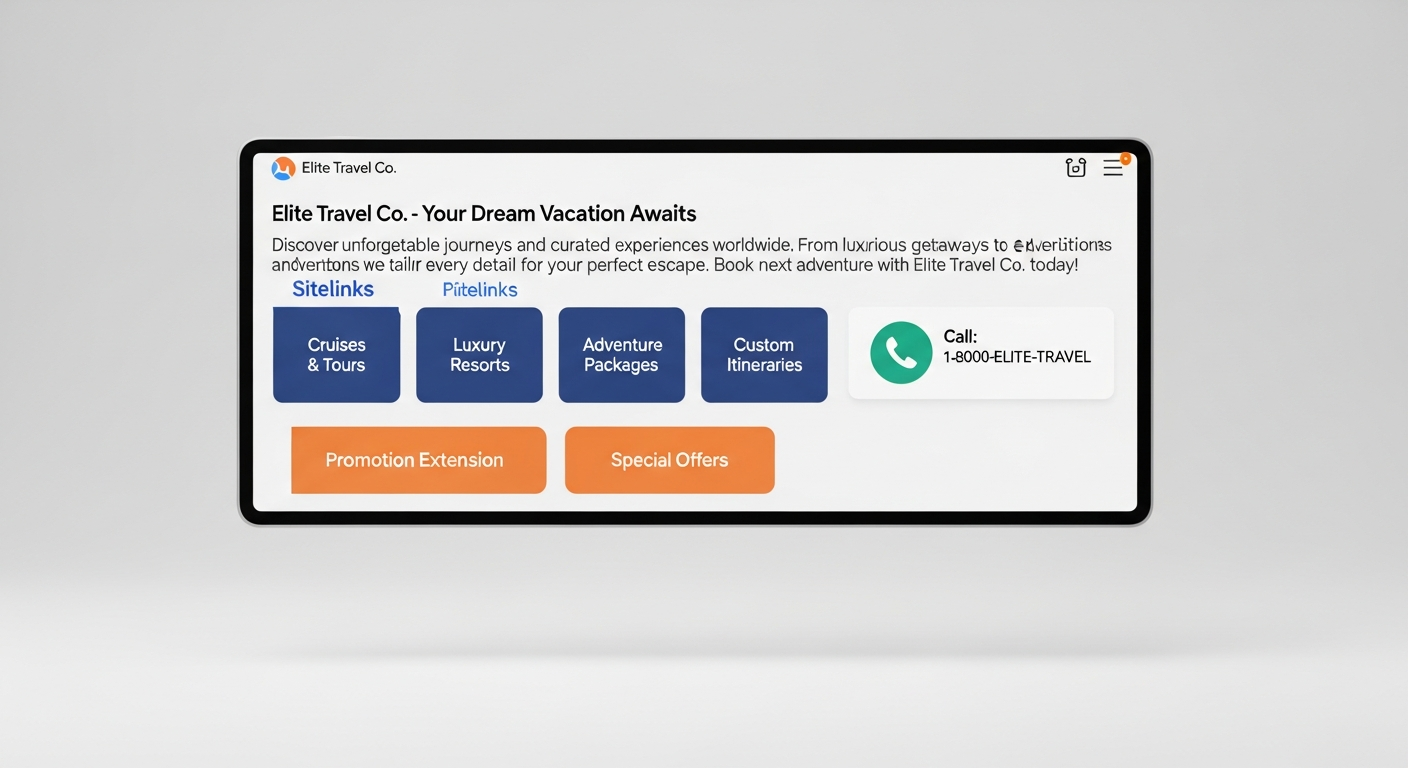
Task: Click the camera-shaped icon beside the menu
Action: click(1075, 168)
